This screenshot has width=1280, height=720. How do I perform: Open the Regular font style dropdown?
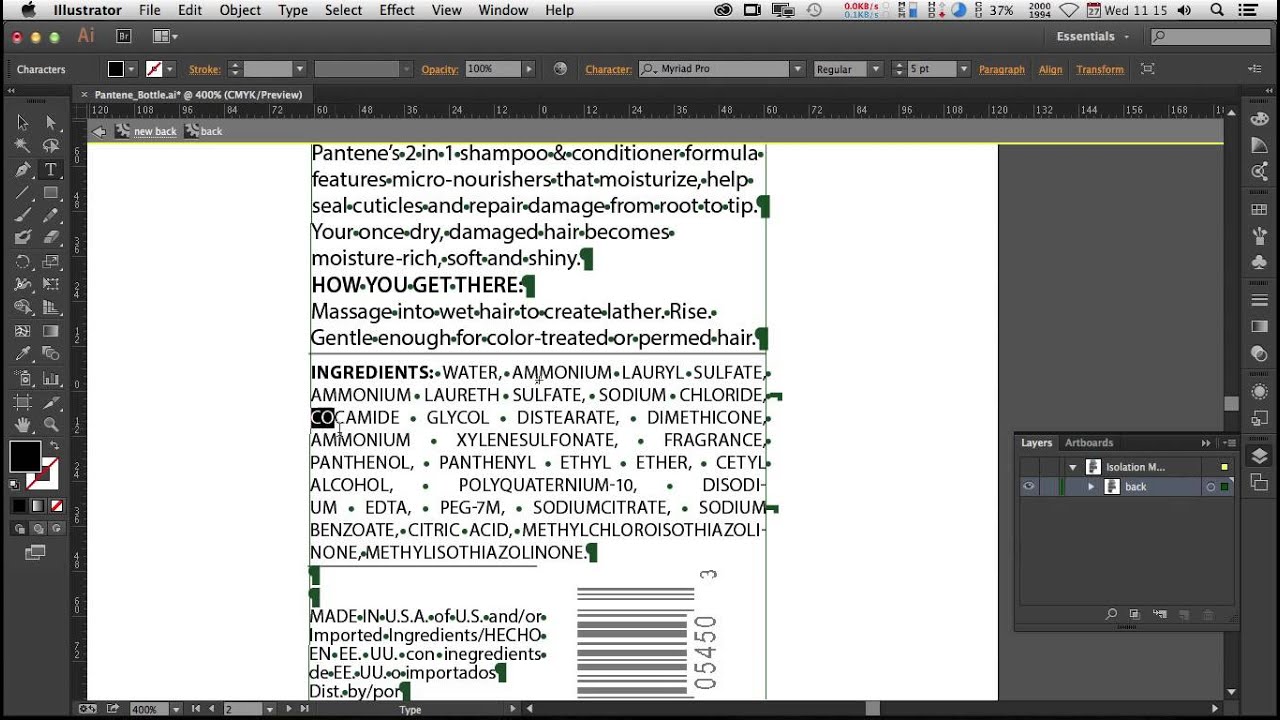[875, 69]
